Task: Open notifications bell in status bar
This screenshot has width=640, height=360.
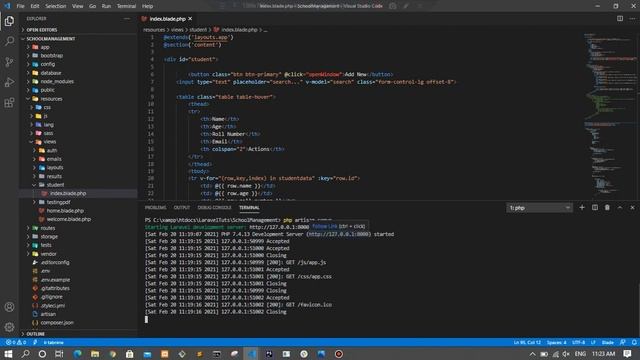Action: pyautogui.click(x=634, y=342)
